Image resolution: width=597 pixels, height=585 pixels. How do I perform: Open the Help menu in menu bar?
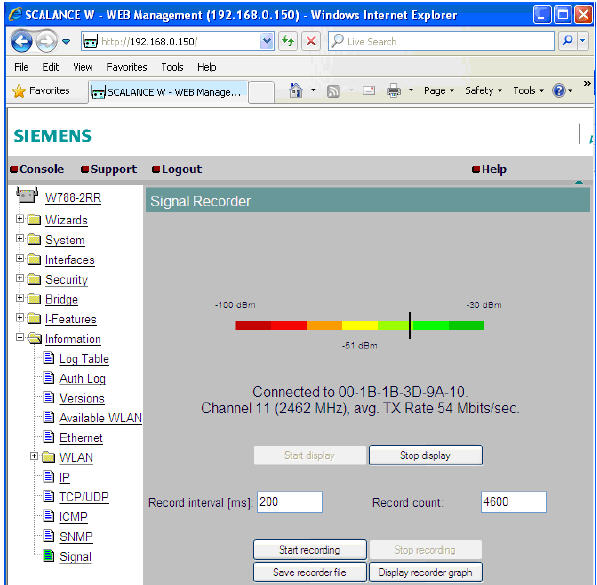[207, 67]
